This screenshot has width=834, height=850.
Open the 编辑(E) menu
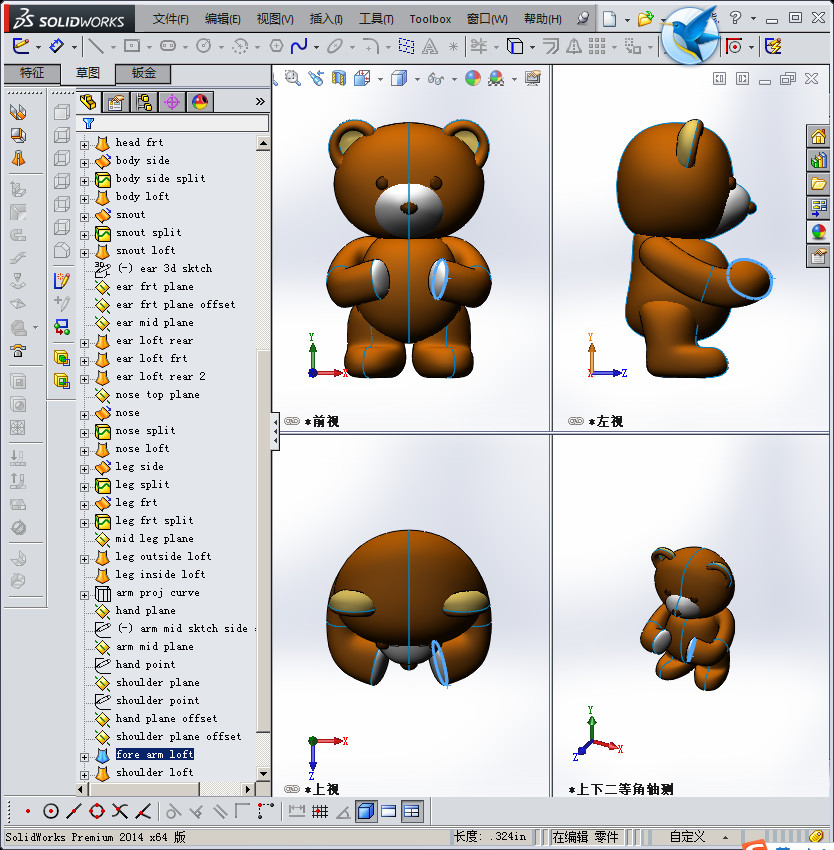pos(223,20)
